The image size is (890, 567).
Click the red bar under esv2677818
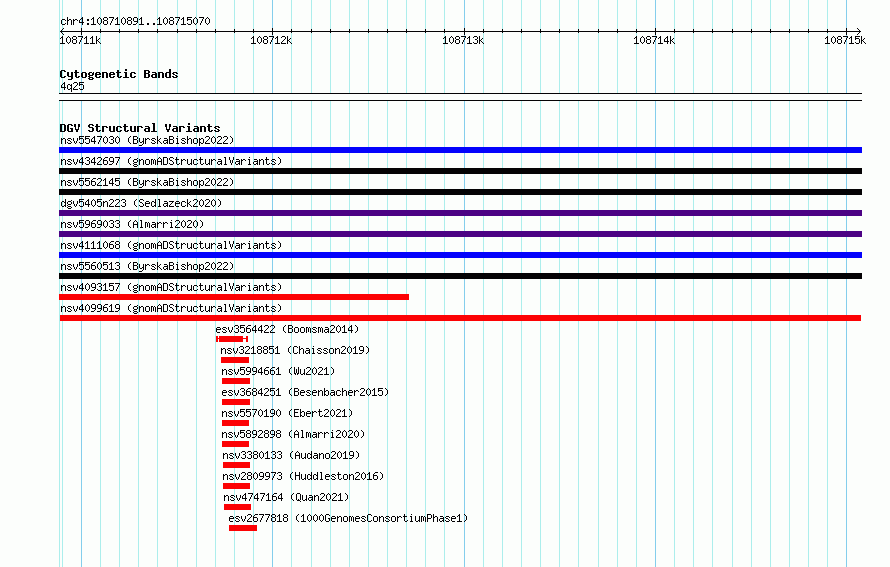point(243,528)
